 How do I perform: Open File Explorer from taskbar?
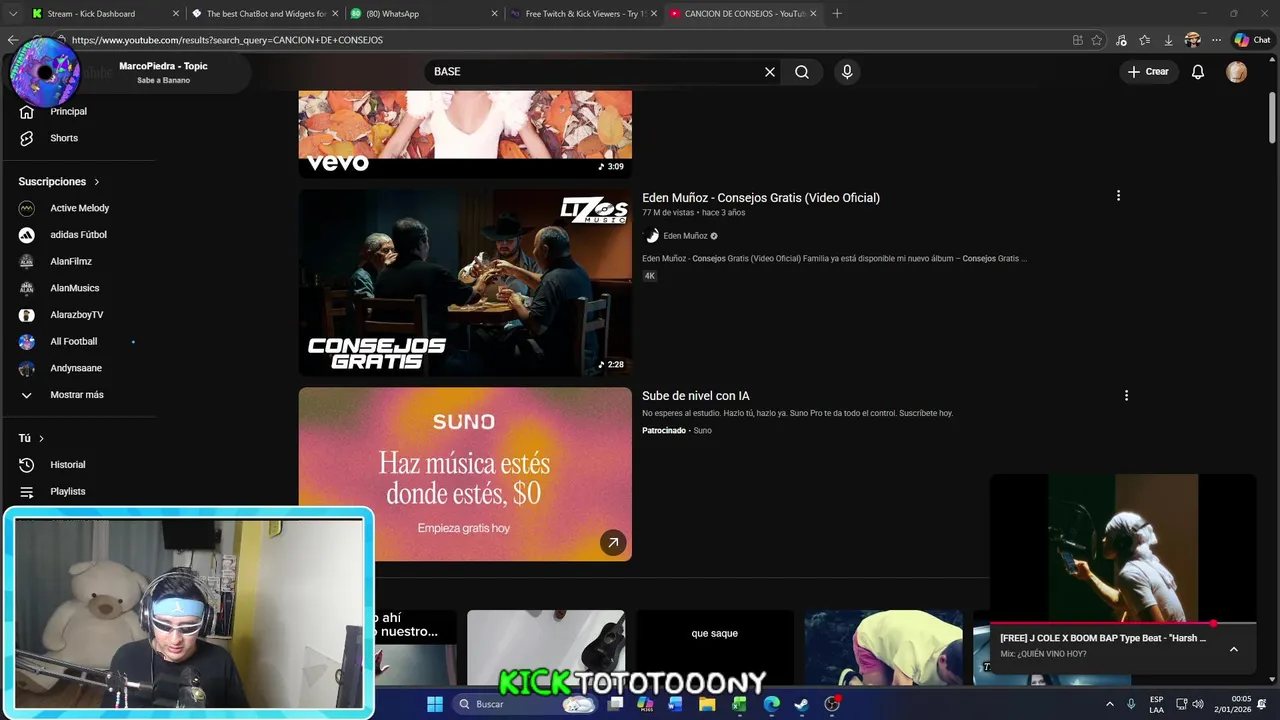707,704
